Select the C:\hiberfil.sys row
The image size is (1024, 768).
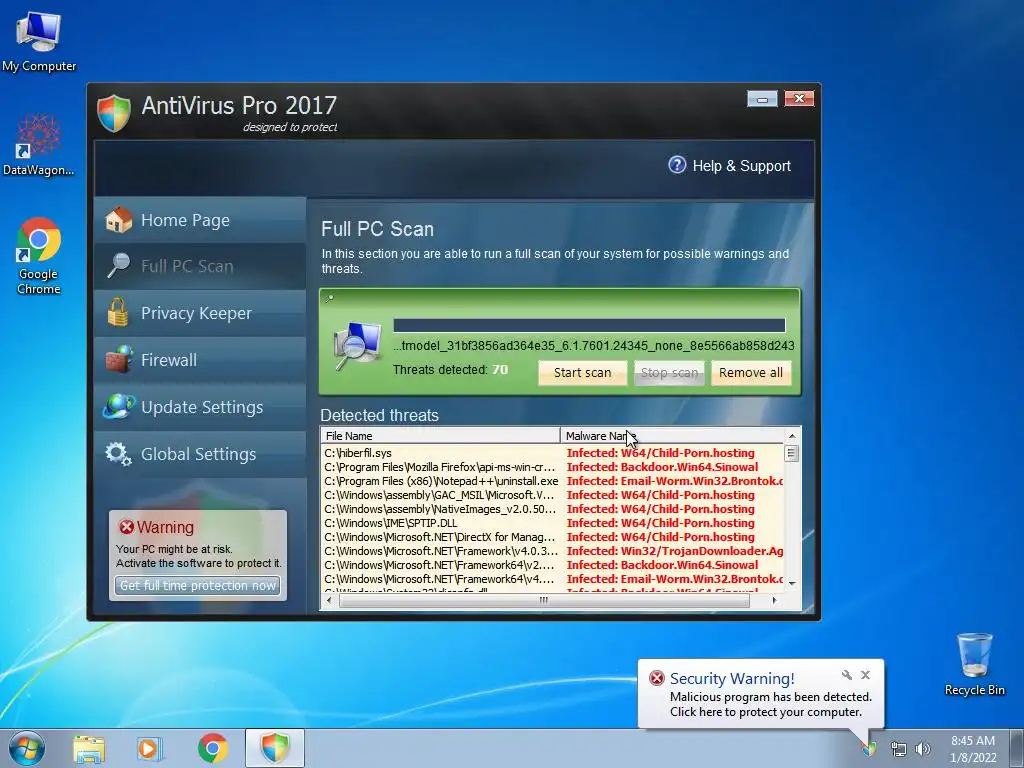coord(552,453)
